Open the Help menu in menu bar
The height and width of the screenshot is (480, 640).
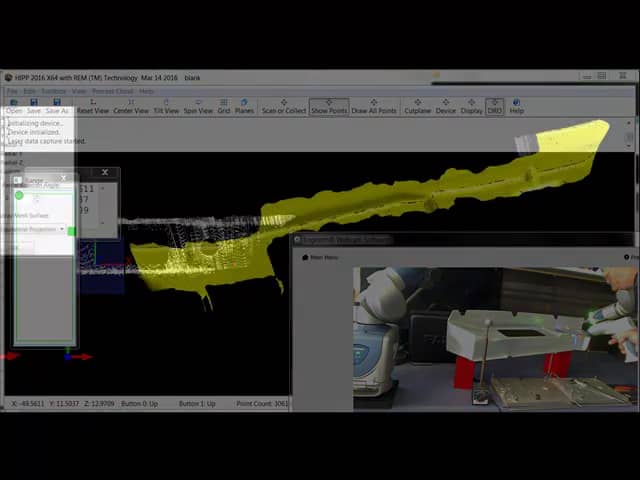coord(146,91)
